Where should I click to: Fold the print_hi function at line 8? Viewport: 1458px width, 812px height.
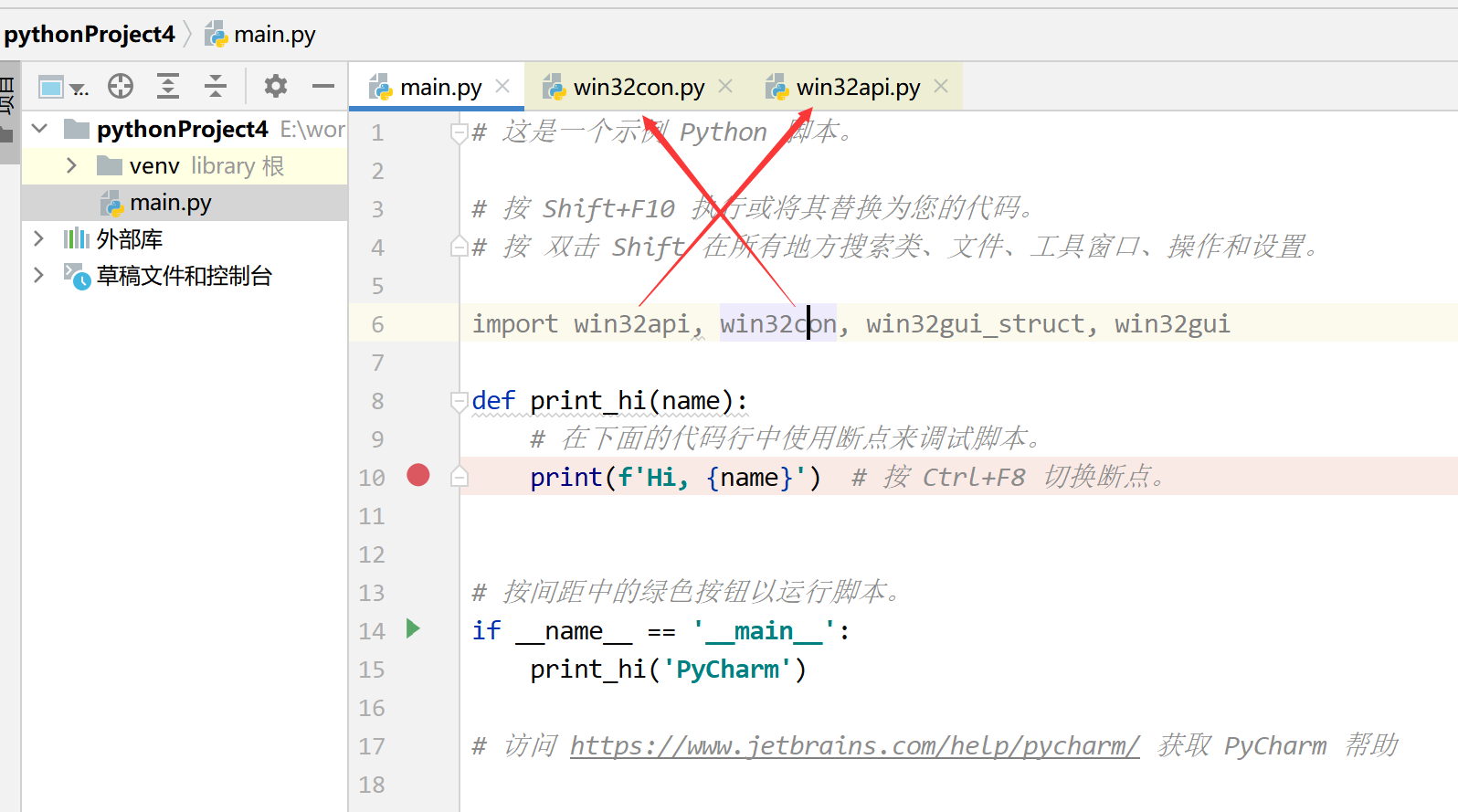click(460, 401)
